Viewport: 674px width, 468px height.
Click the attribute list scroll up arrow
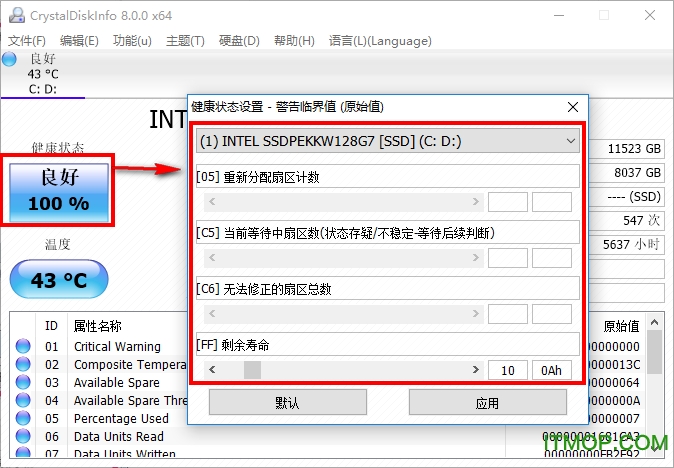tap(654, 322)
